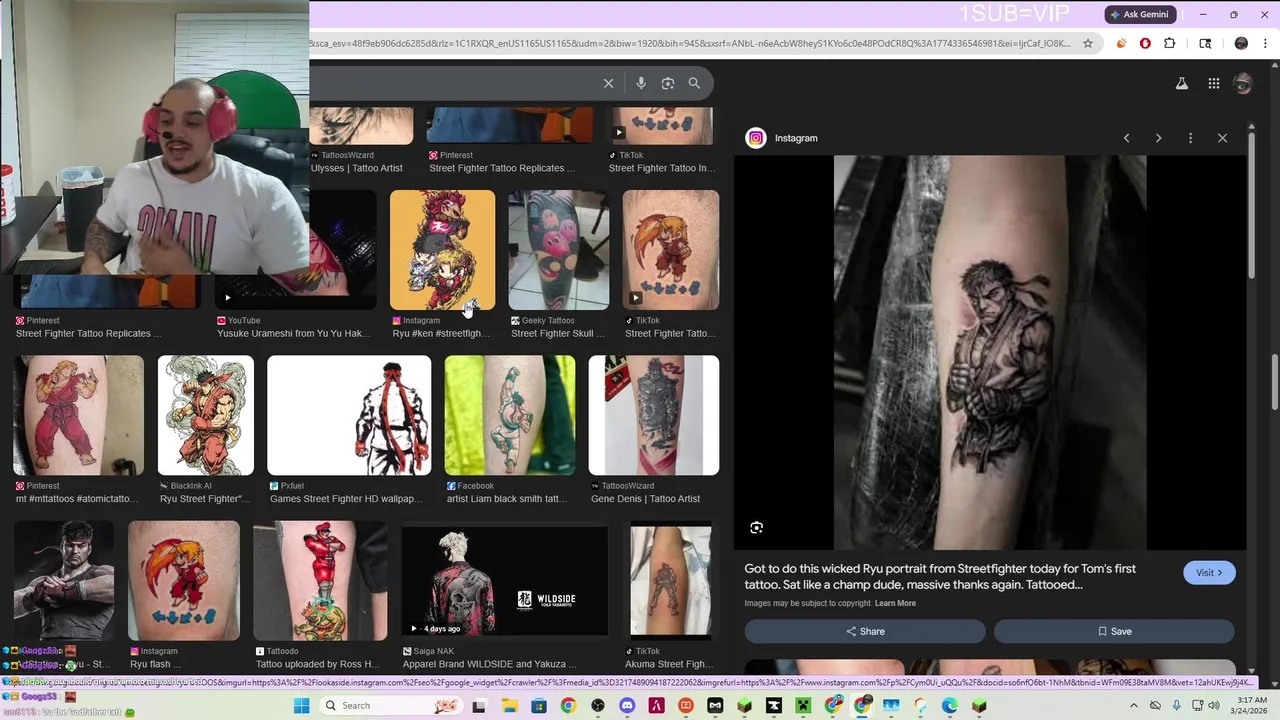1280x720 pixels.
Task: Open the Street Fighter Skull thumbnail
Action: [x=559, y=250]
